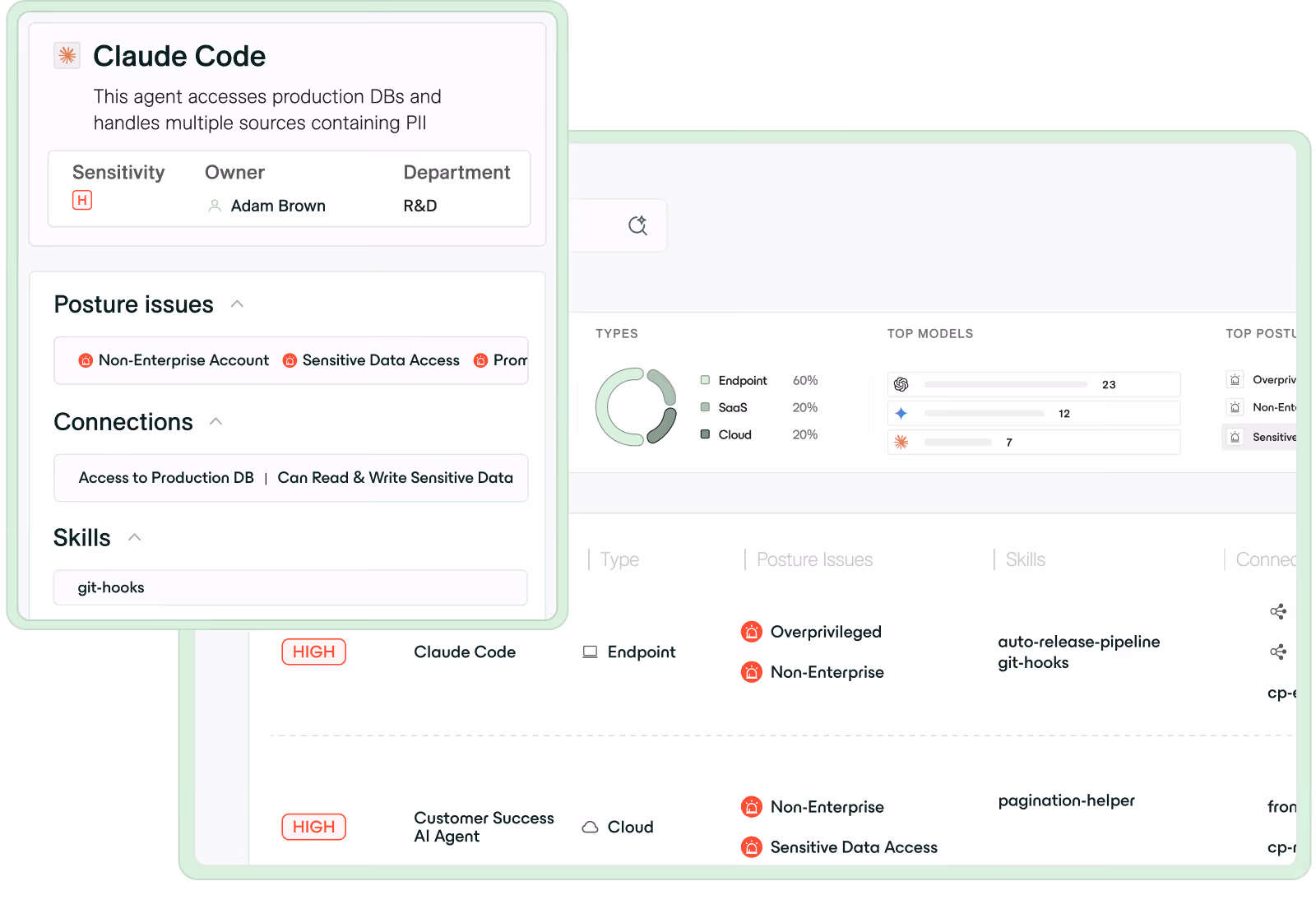Sort by the Skills column header

(1025, 559)
